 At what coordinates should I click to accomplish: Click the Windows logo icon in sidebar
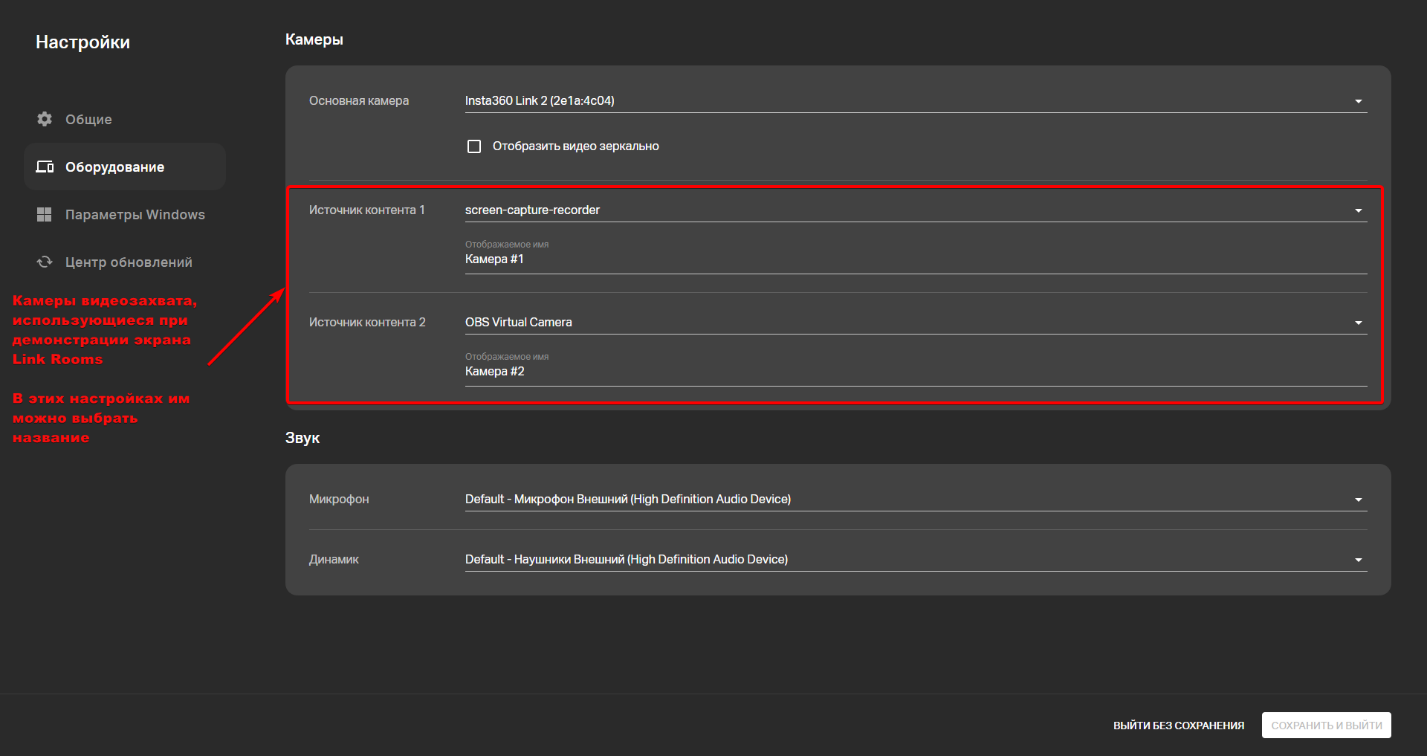coord(44,215)
